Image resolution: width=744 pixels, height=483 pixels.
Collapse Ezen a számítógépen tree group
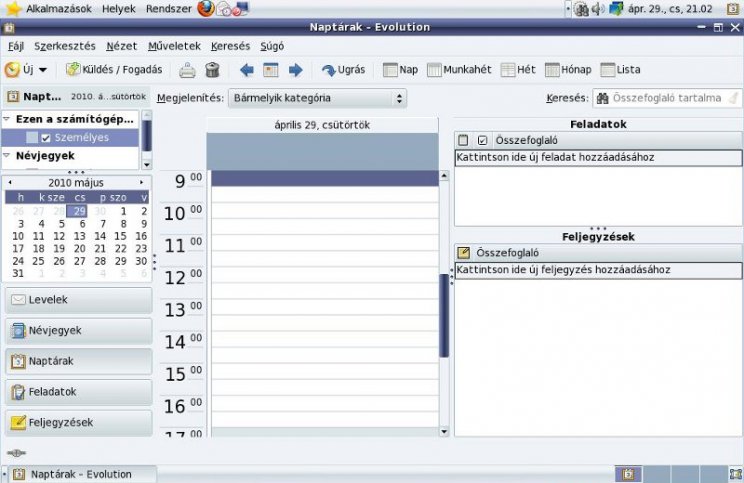[7, 119]
